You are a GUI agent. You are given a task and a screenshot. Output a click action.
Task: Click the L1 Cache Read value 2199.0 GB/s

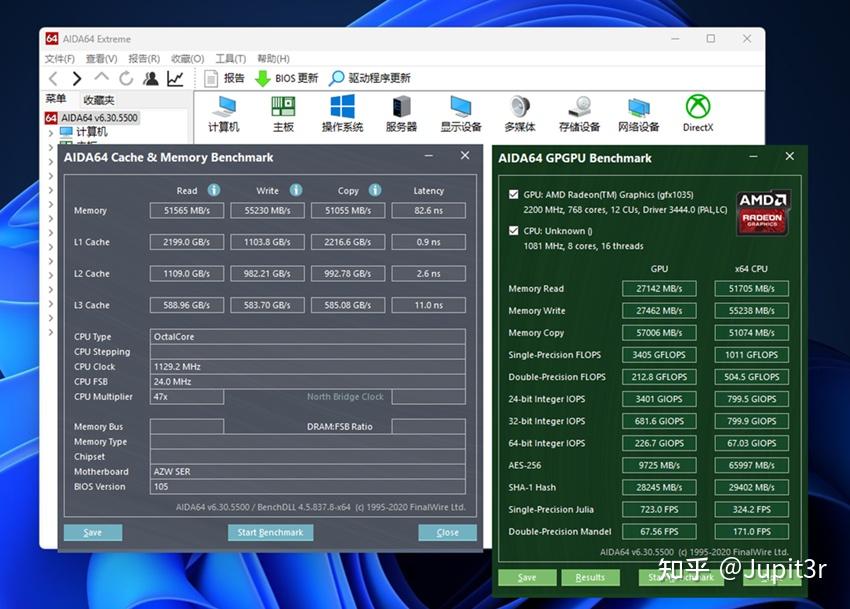pos(186,242)
